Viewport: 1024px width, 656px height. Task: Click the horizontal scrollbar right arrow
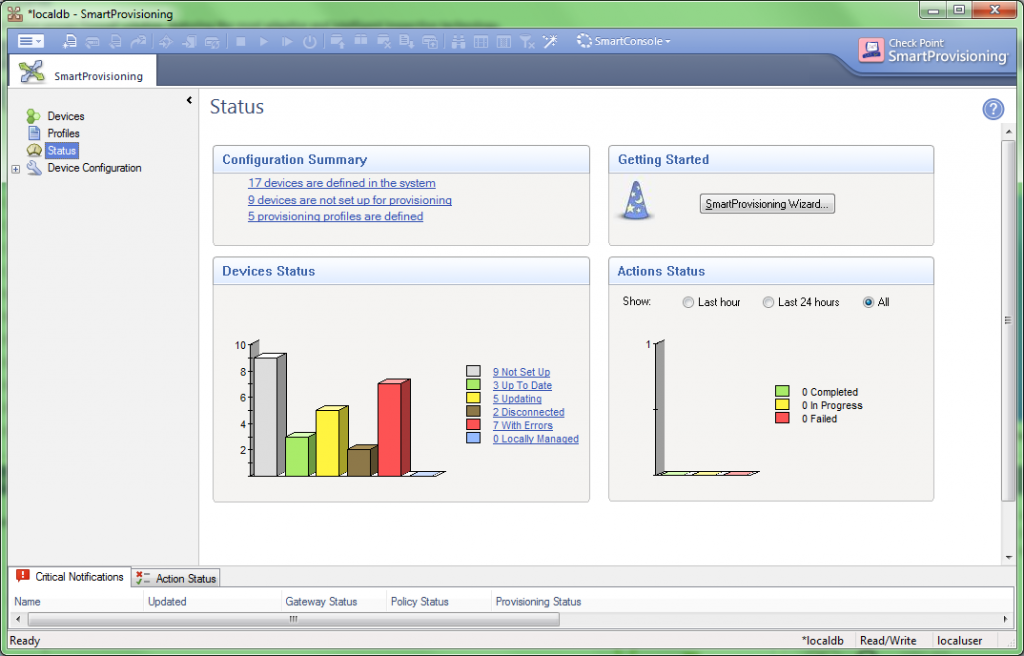coord(1006,619)
